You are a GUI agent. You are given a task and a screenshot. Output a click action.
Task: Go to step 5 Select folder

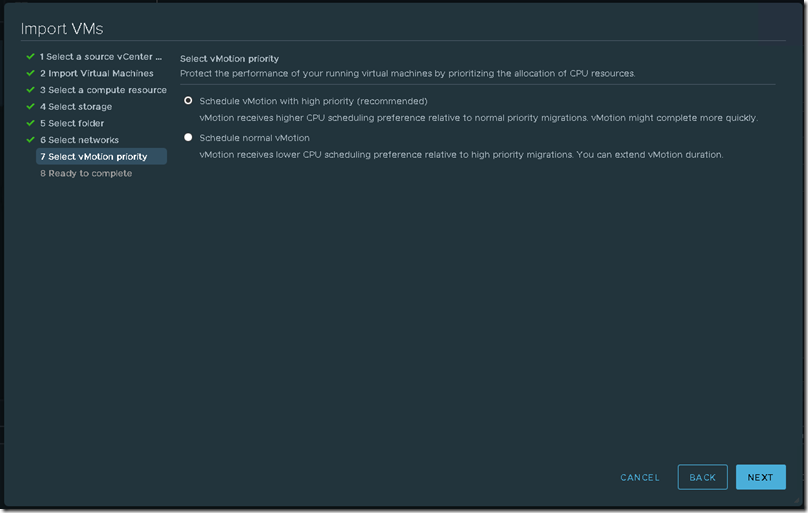72,123
